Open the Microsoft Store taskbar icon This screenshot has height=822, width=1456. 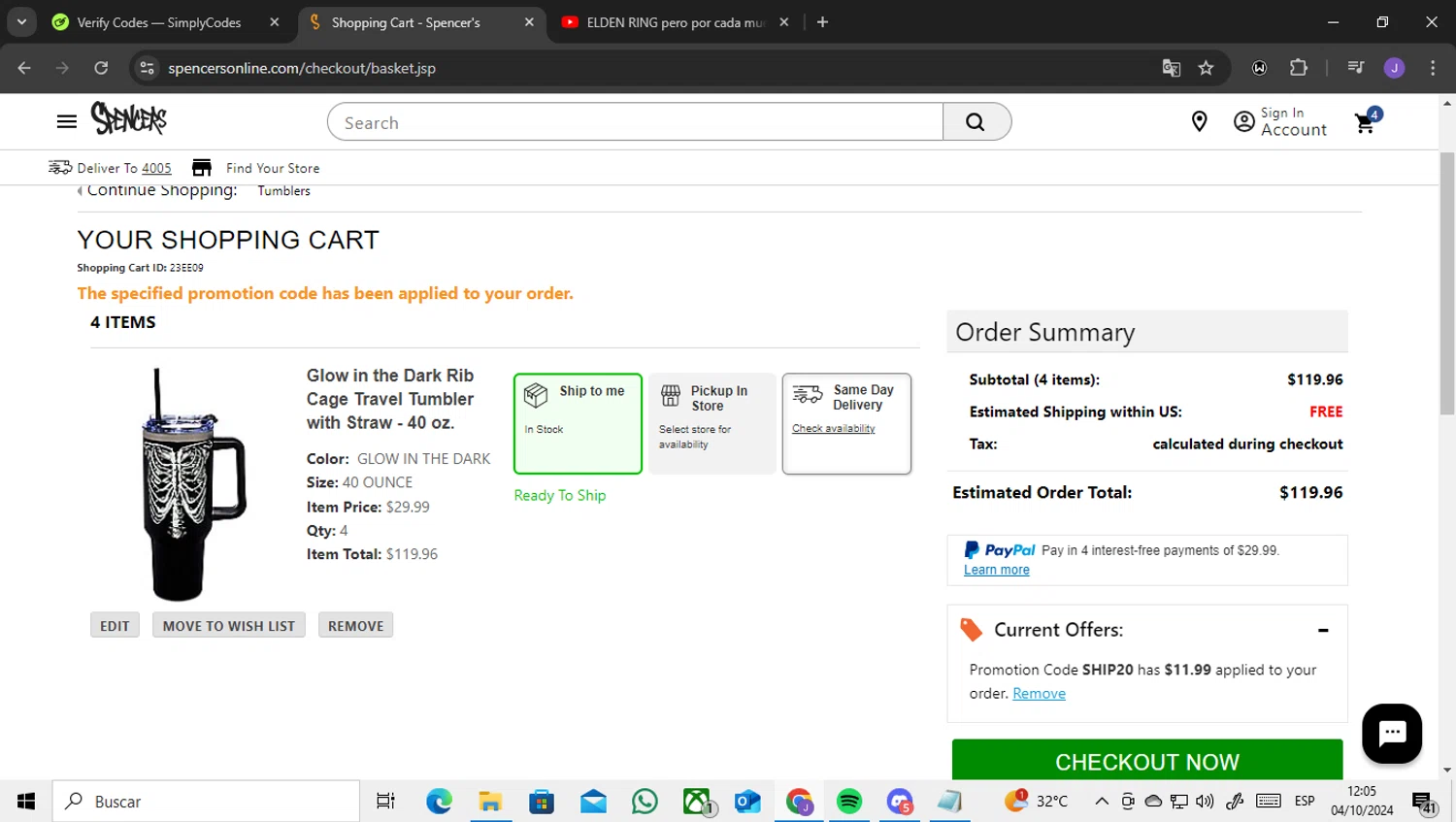(x=542, y=802)
